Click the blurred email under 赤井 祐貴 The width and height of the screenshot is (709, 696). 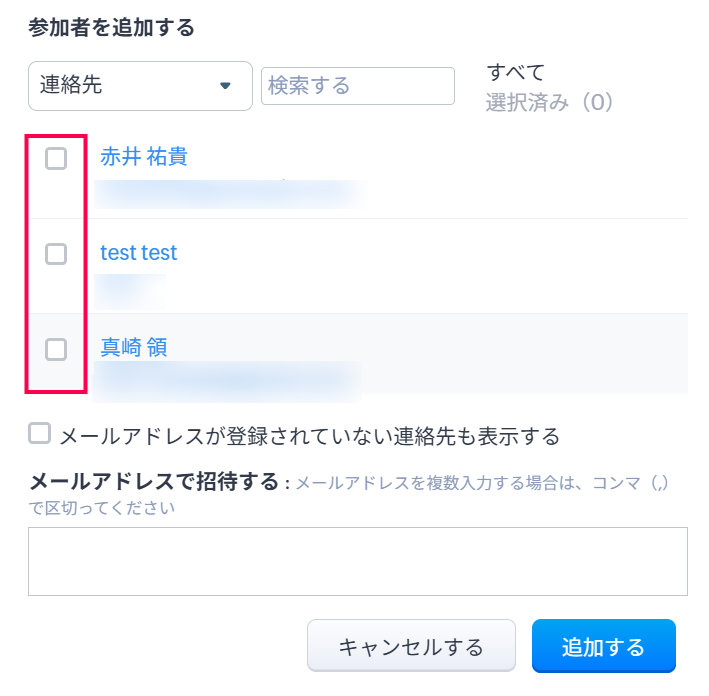coord(228,191)
